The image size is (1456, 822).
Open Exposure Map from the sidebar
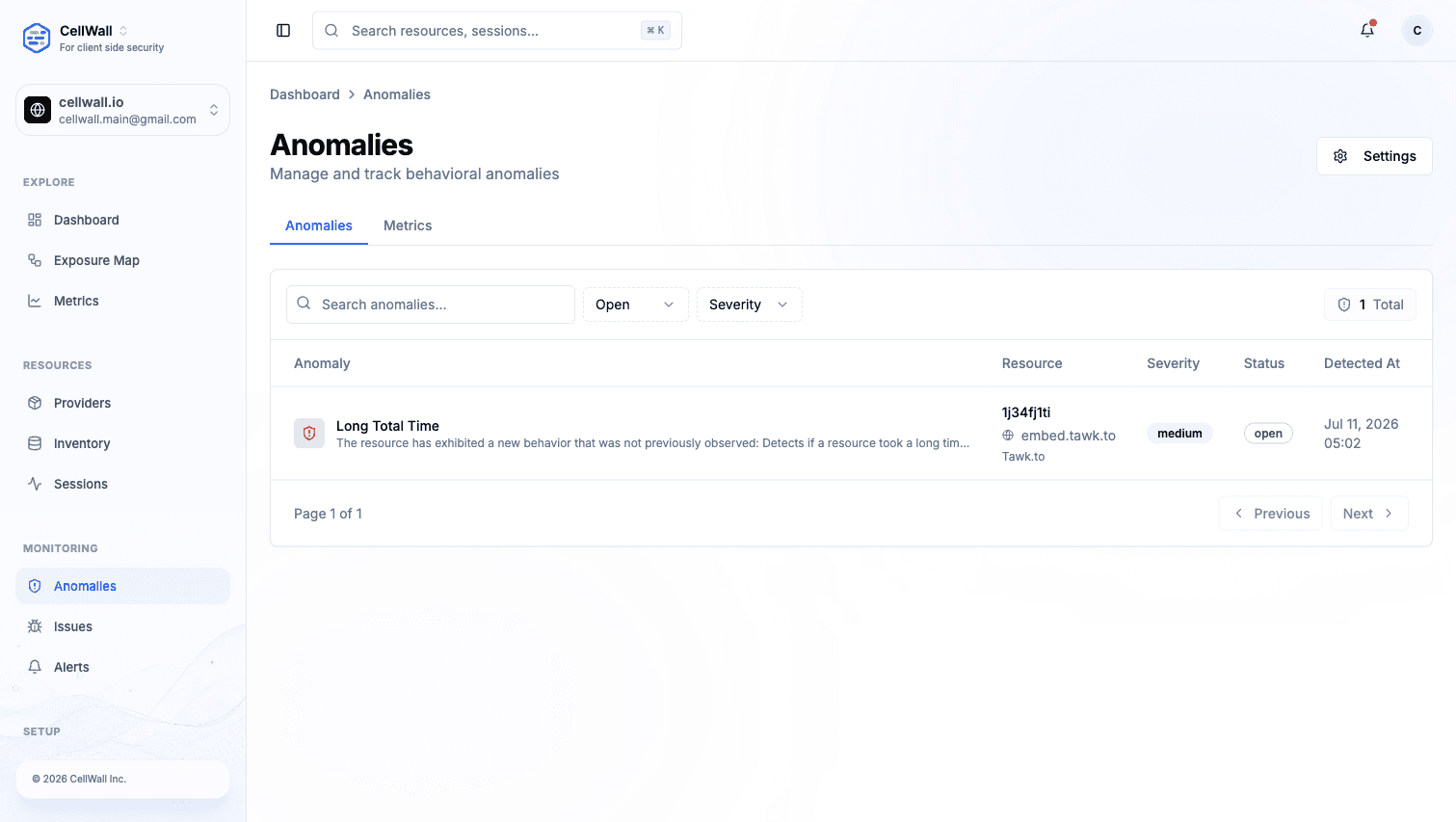coord(122,260)
